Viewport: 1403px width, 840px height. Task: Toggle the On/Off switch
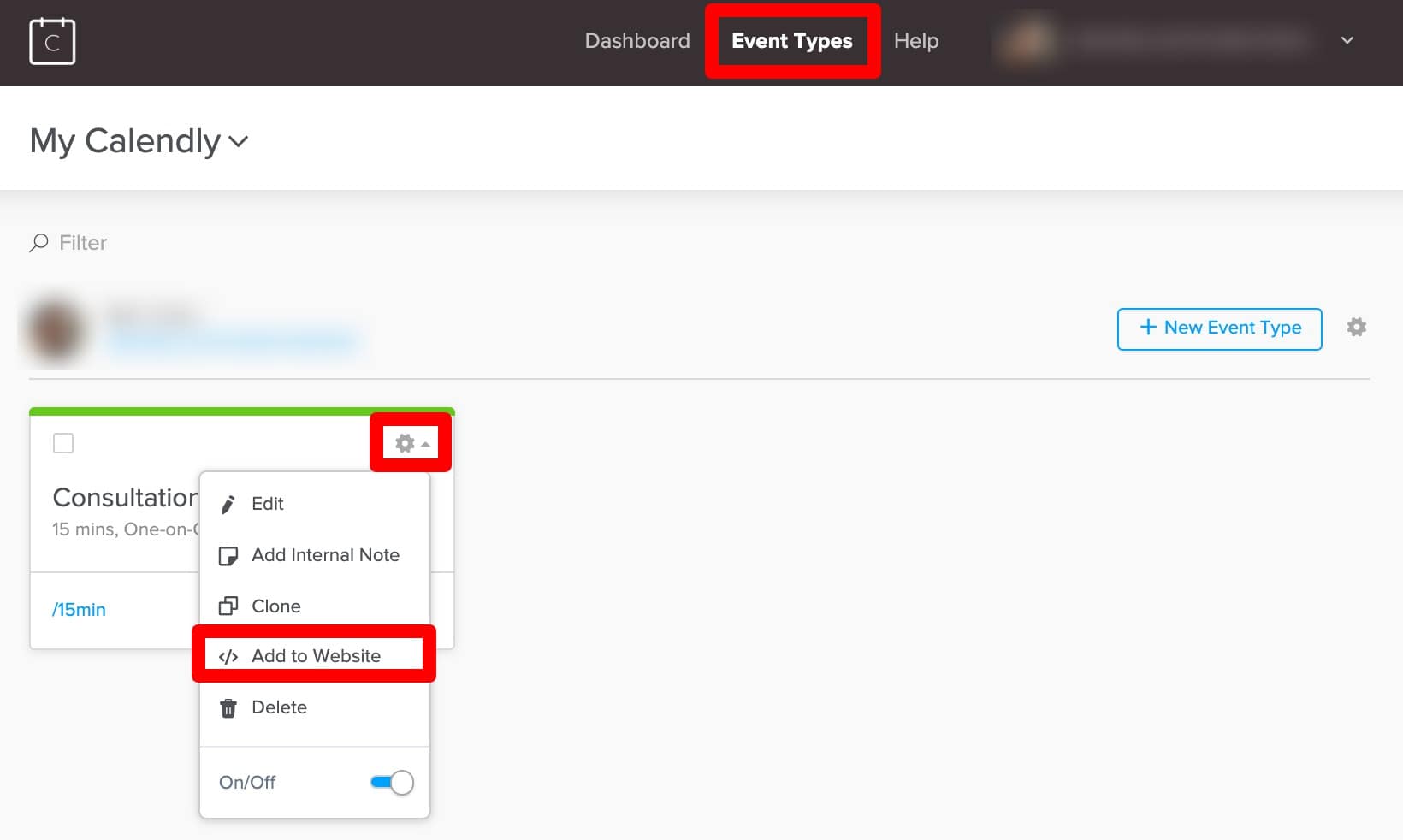[392, 782]
